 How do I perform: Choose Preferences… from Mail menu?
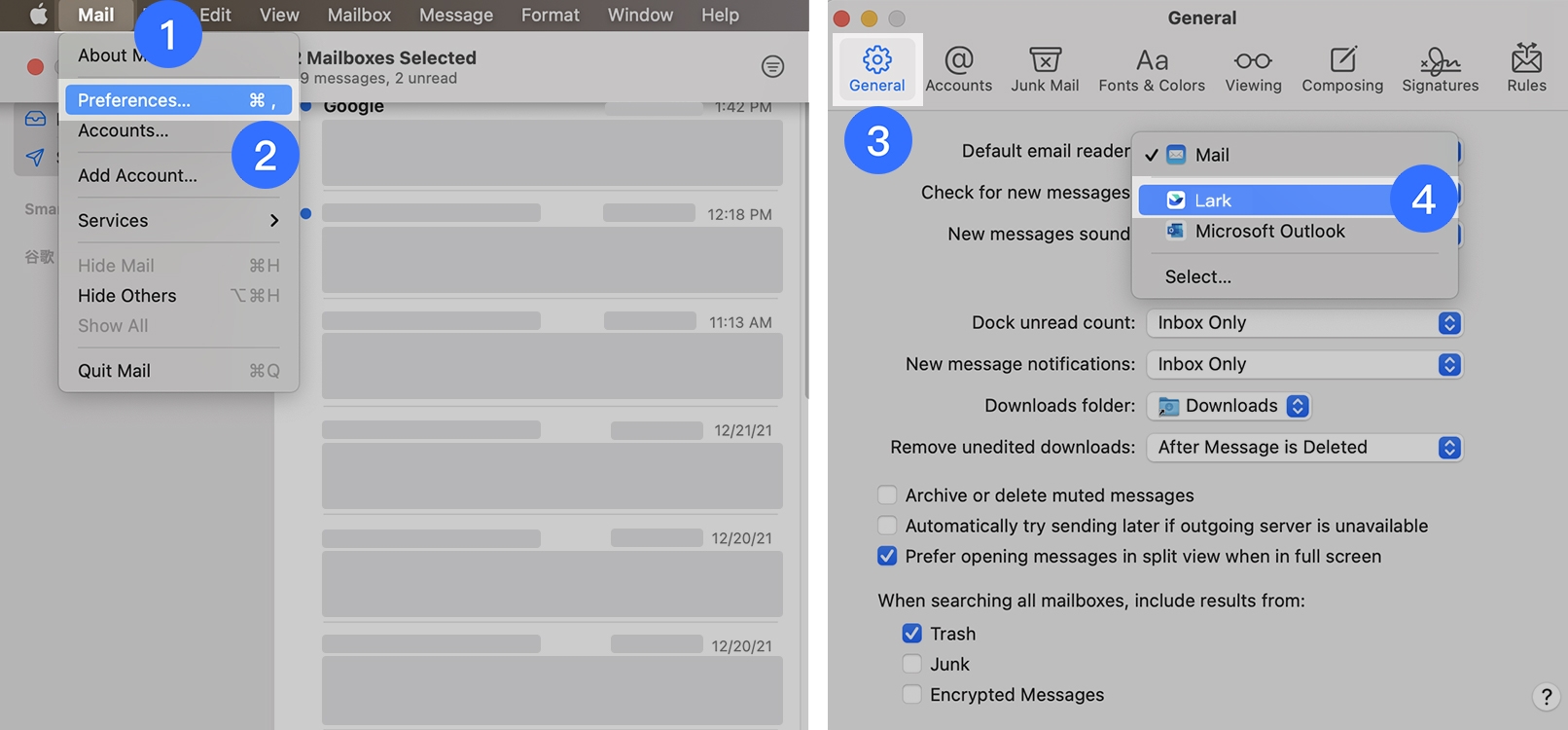[x=178, y=99]
